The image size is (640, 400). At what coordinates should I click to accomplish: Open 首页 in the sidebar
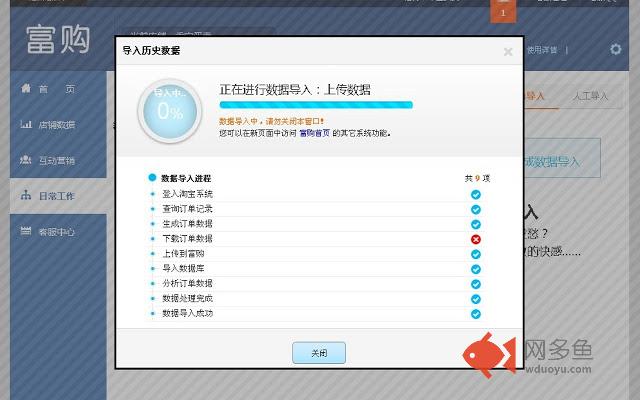pos(57,89)
